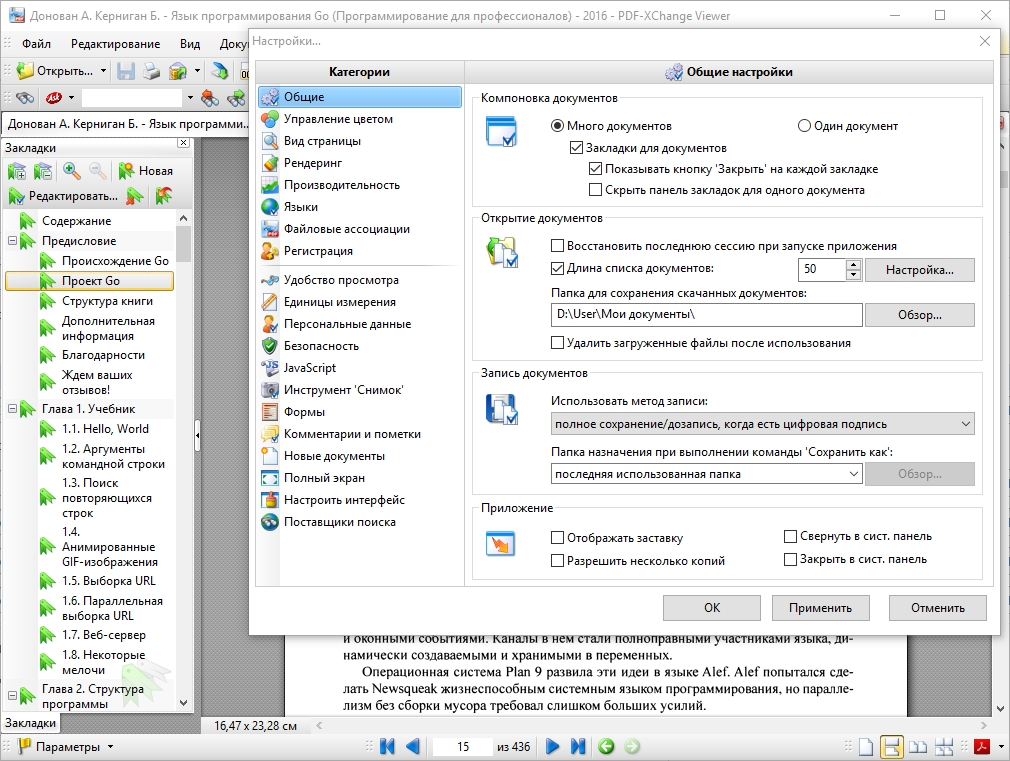This screenshot has width=1010, height=761.
Task: Open 'последняя использованная папка' dropdown
Action: 707,474
